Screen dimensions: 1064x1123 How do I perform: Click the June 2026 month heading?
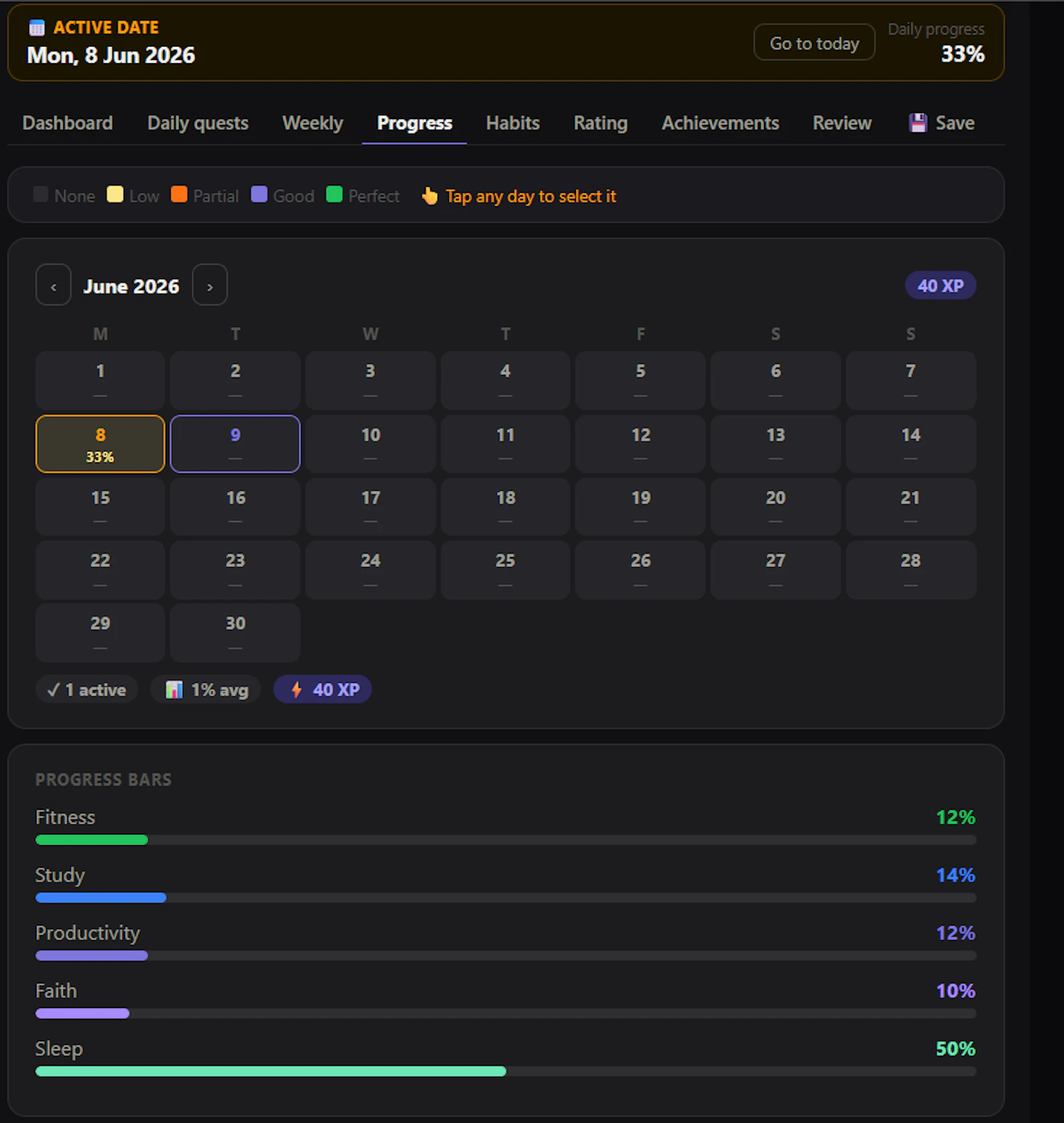pyautogui.click(x=131, y=286)
